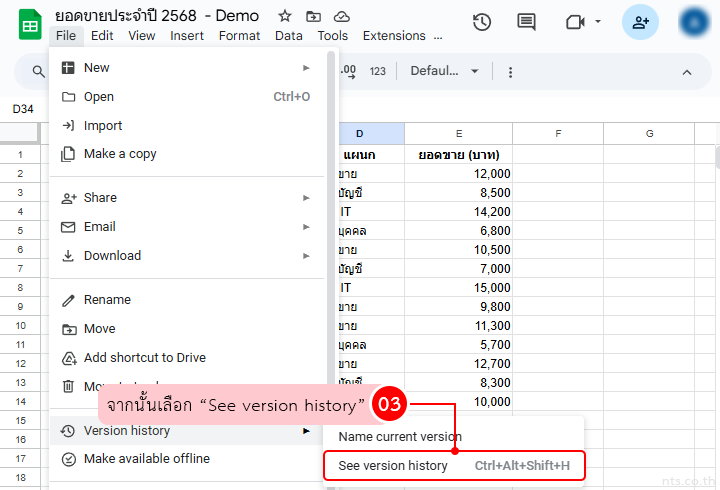Click the 123 number format button
This screenshot has height=490, width=720.
click(x=378, y=72)
